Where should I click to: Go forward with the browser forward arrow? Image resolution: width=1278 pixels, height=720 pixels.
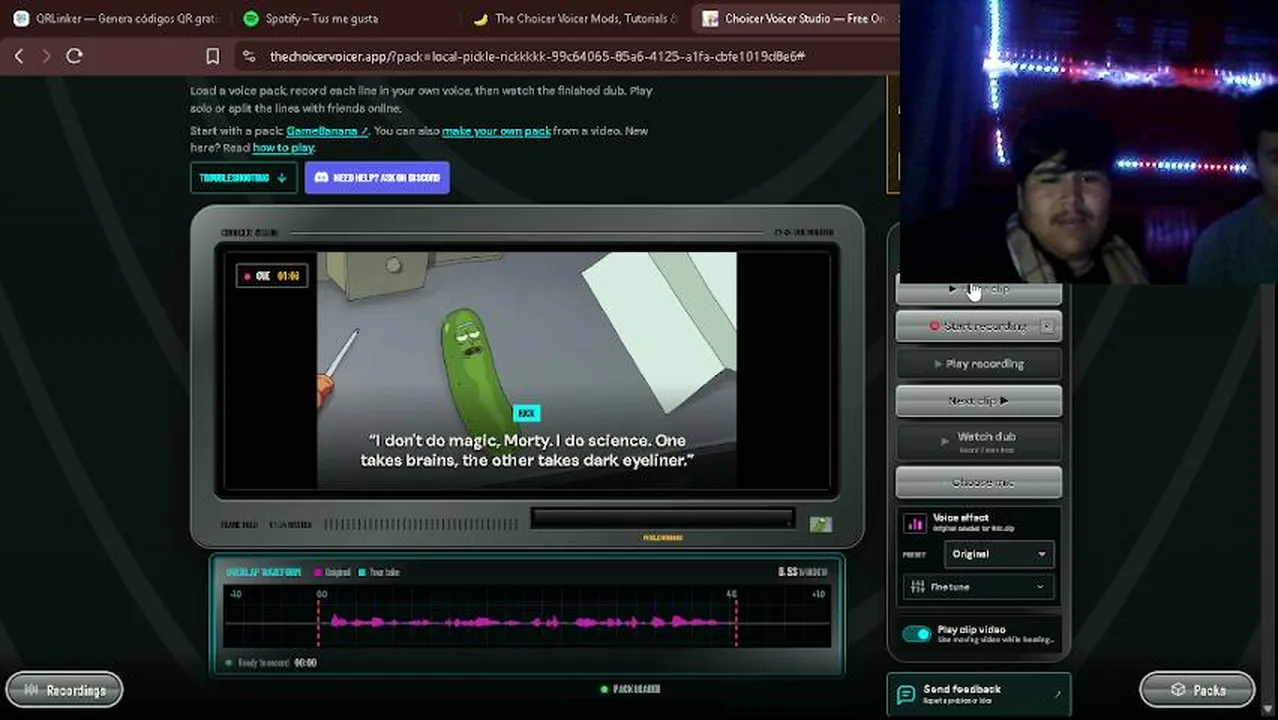[46, 56]
